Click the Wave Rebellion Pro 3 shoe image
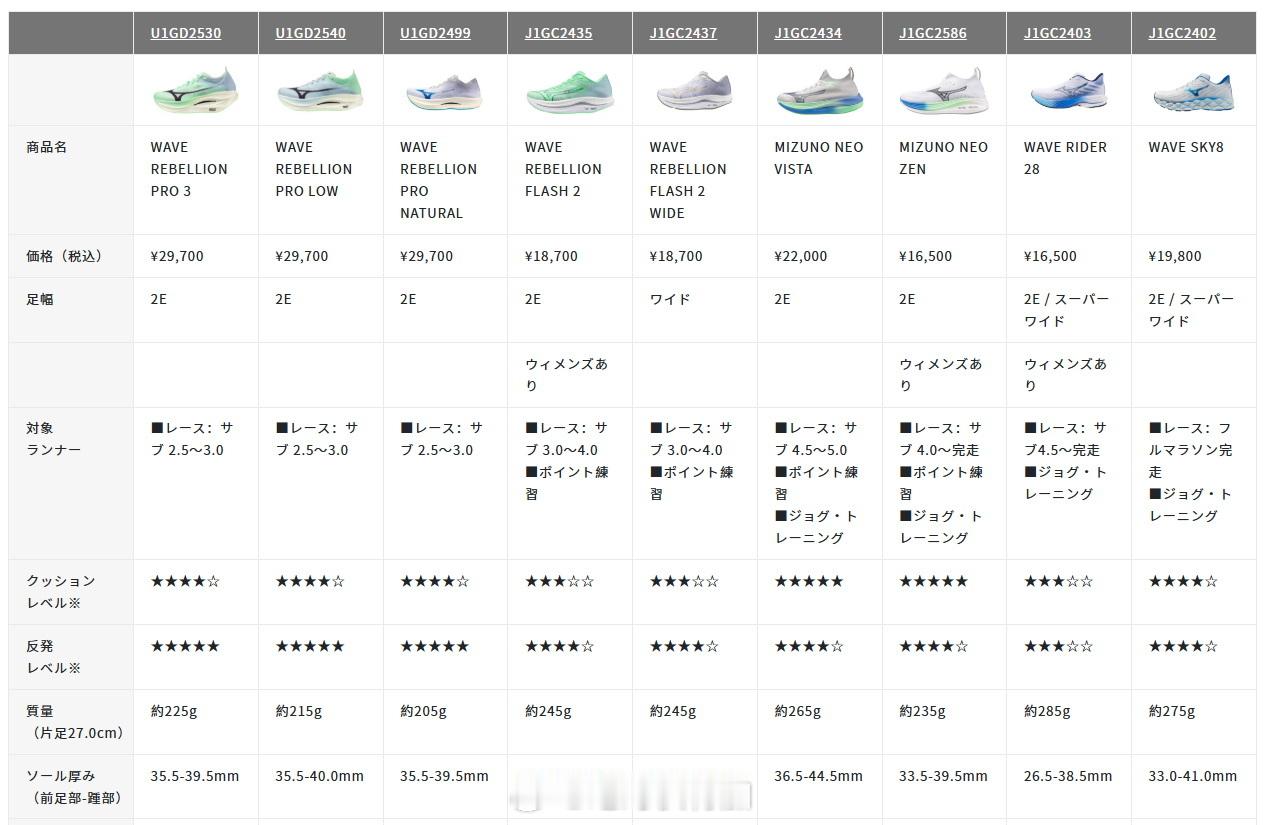This screenshot has height=825, width=1265. pyautogui.click(x=196, y=90)
